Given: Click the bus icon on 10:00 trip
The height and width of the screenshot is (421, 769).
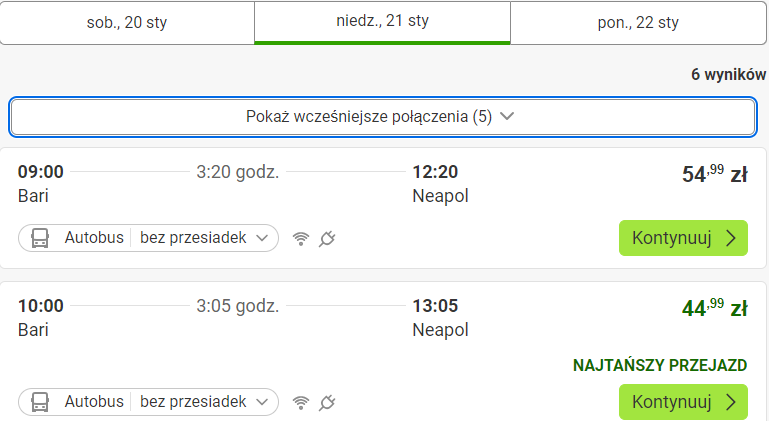Looking at the screenshot, I should [40, 402].
